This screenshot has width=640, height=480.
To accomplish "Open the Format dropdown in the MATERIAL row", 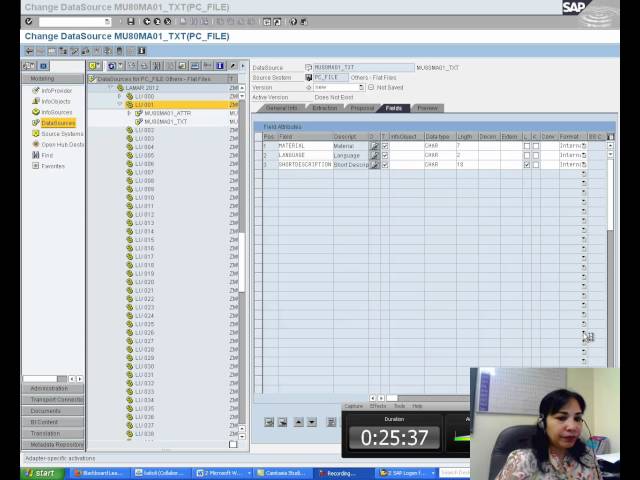I will (x=584, y=146).
